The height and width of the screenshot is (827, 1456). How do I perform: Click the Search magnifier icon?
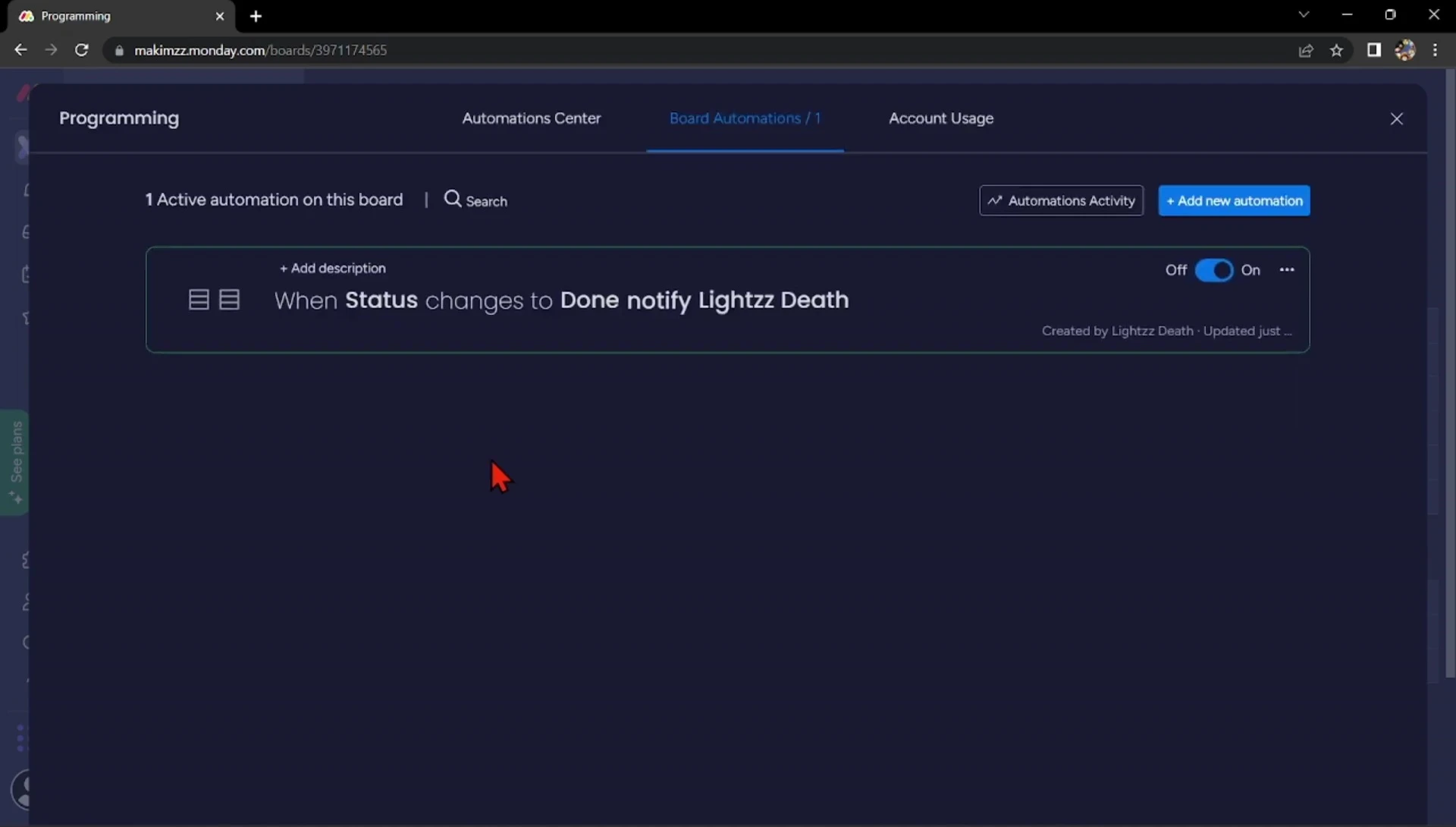pyautogui.click(x=453, y=199)
